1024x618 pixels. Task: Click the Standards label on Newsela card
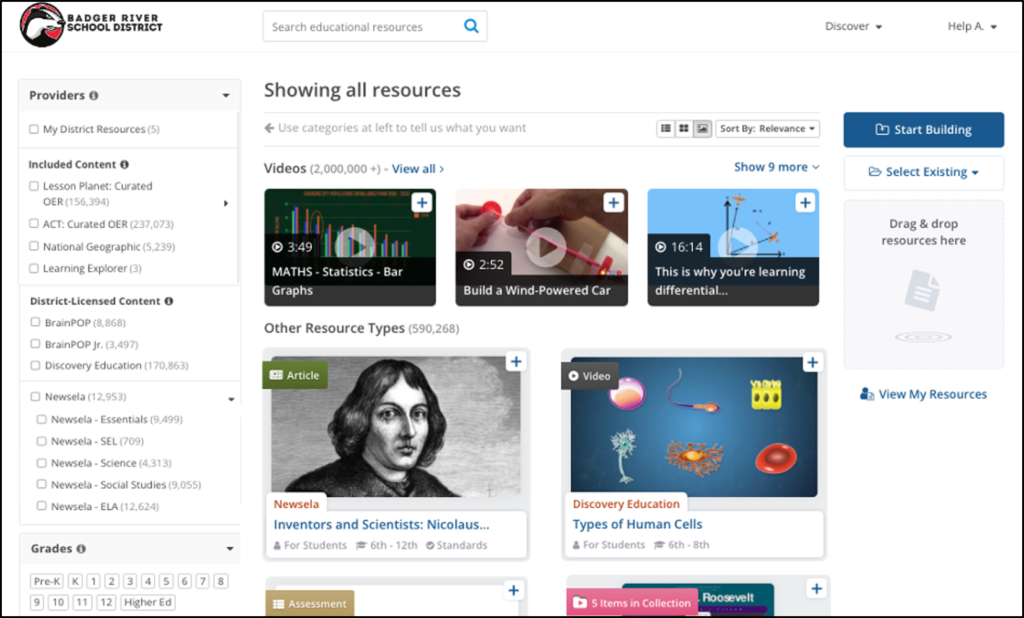click(456, 545)
